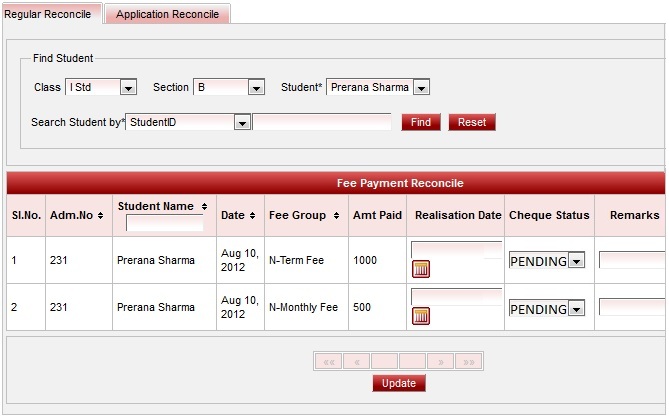Go to first page in pager
This screenshot has width=669, height=418.
[329, 361]
